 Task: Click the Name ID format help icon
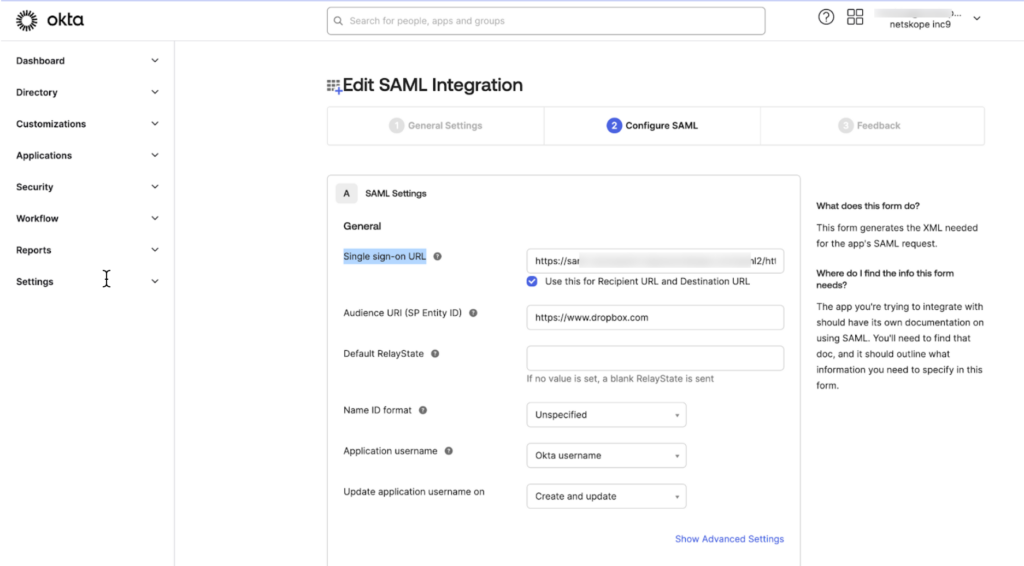[423, 411]
